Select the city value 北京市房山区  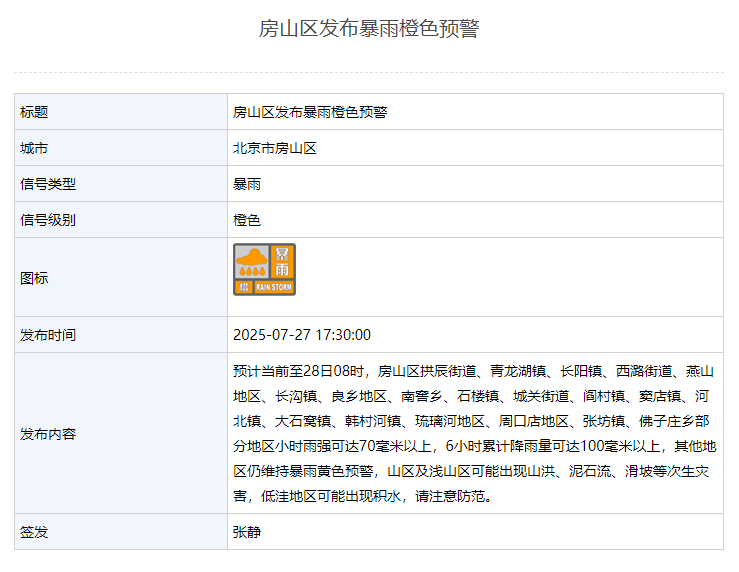(x=275, y=148)
